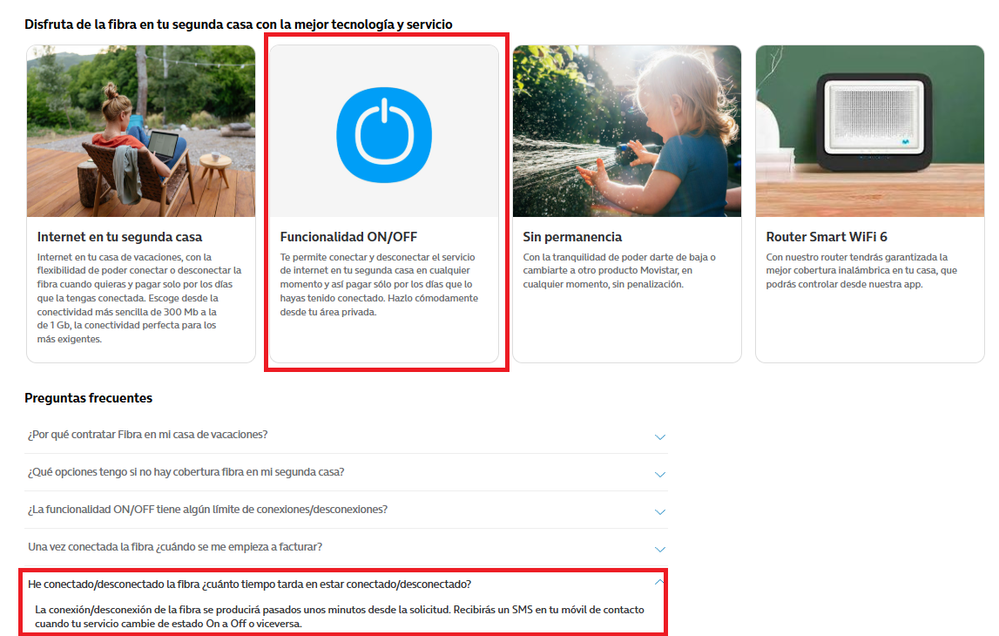
Task: Expand the chevron for cobertura fibra question
Action: (660, 475)
